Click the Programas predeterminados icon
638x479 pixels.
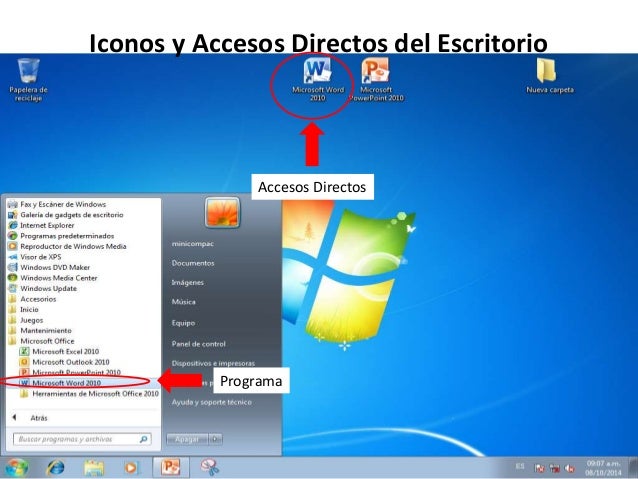13,236
